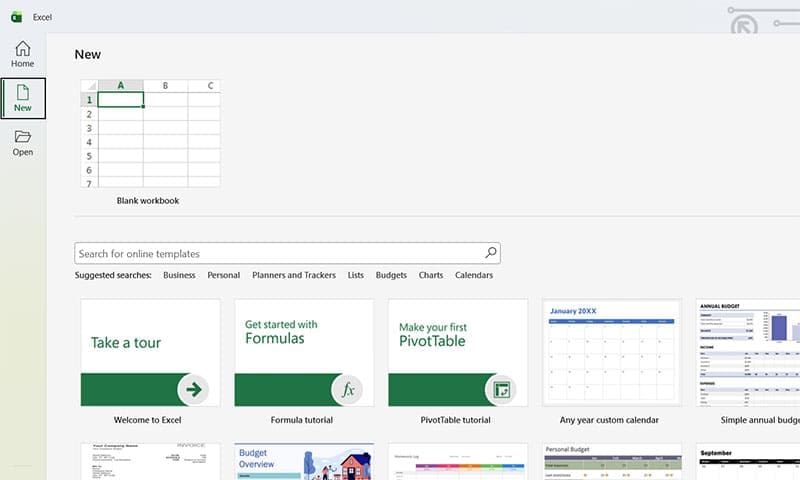Viewport: 800px width, 480px height.
Task: Open the Budget Overview template thumbnail
Action: tap(304, 462)
